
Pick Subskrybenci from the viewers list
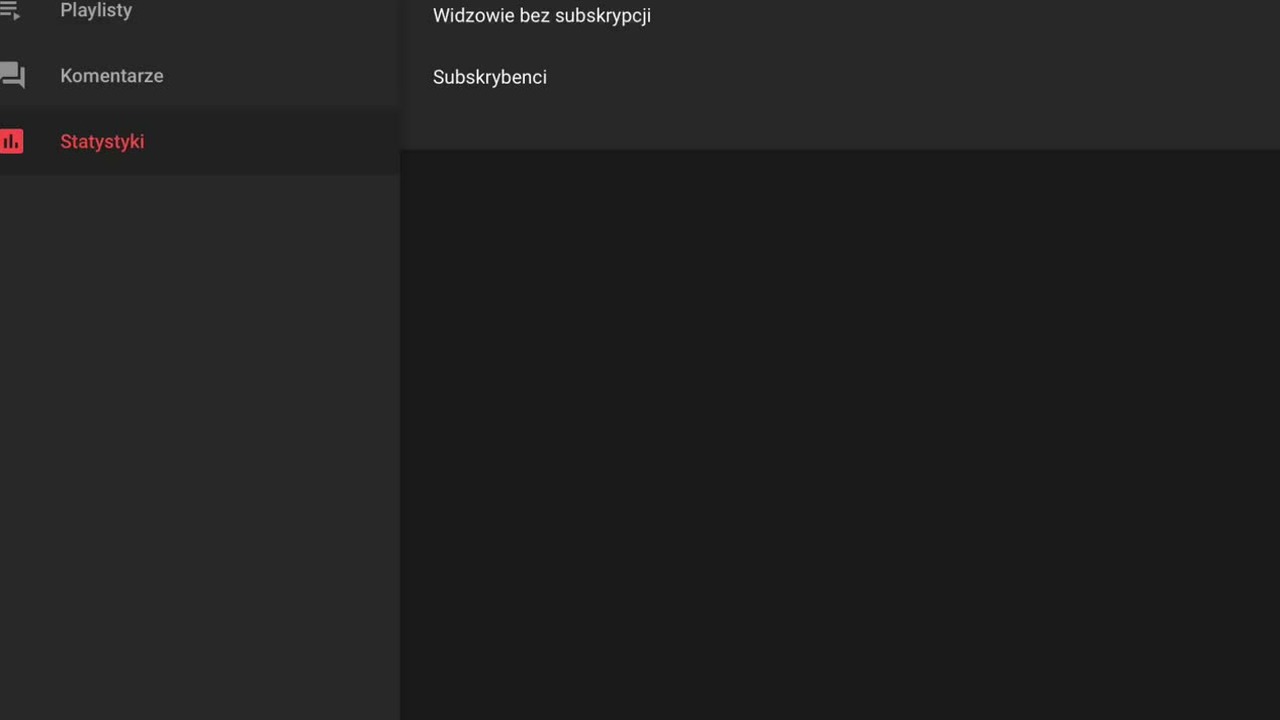489,77
